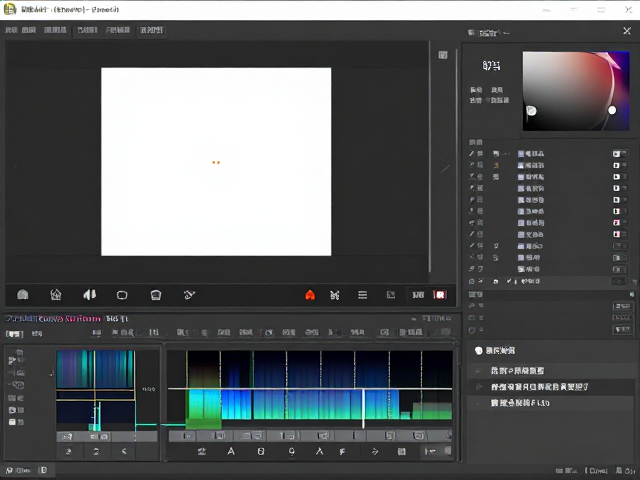Toggle the swatch switch on first layer row
Image resolution: width=640 pixels, height=480 pixels.
click(x=619, y=154)
